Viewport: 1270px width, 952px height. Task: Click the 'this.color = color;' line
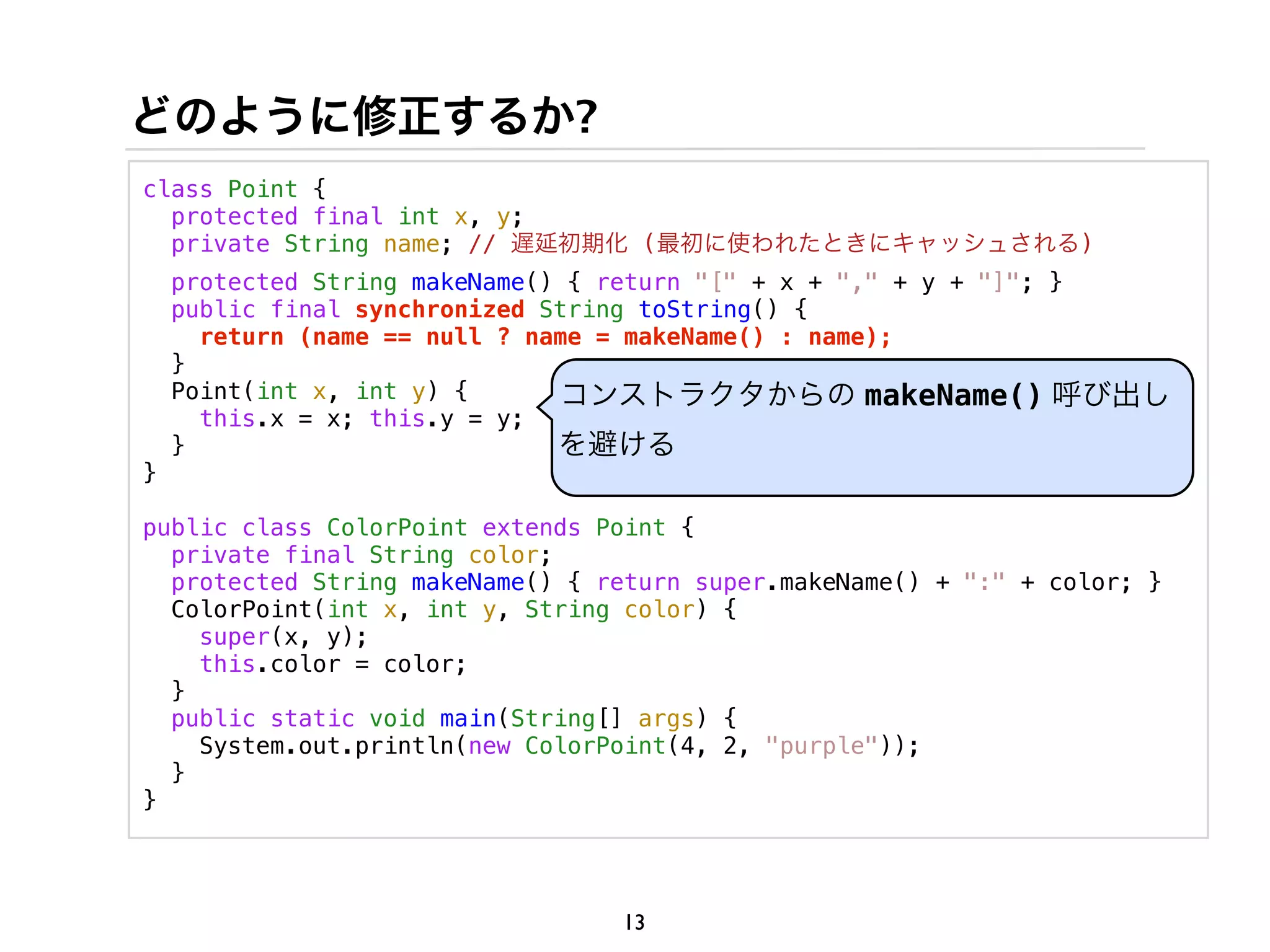tap(332, 664)
